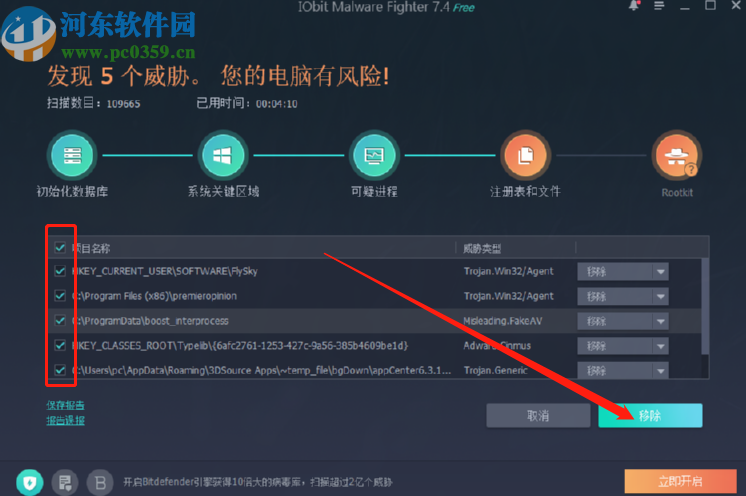Click the suspicious processes monitor icon
Screen dimensions: 746x496
coord(374,156)
